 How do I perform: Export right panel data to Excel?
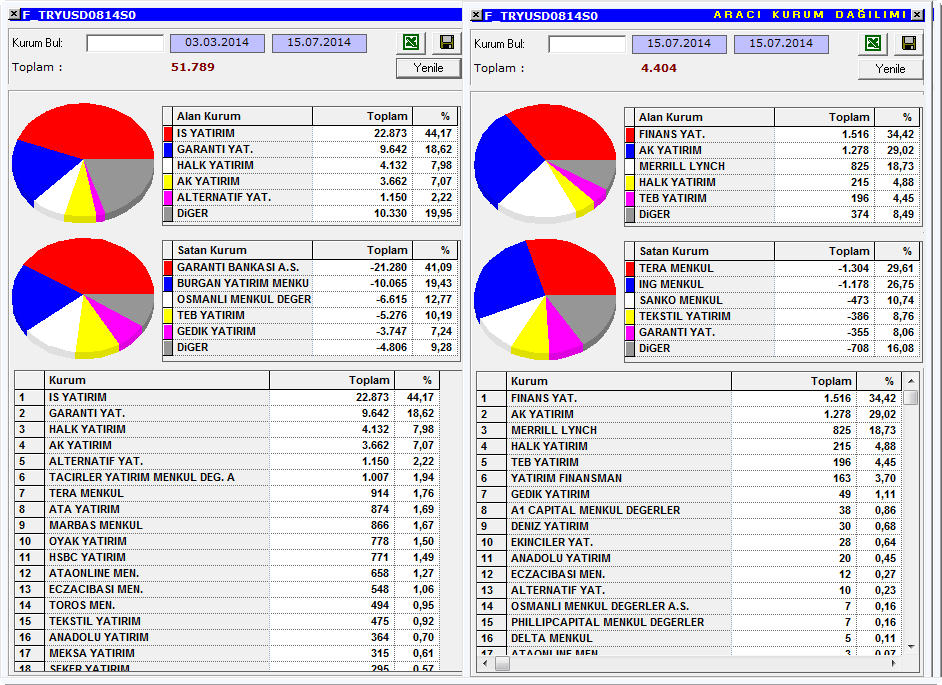point(873,43)
